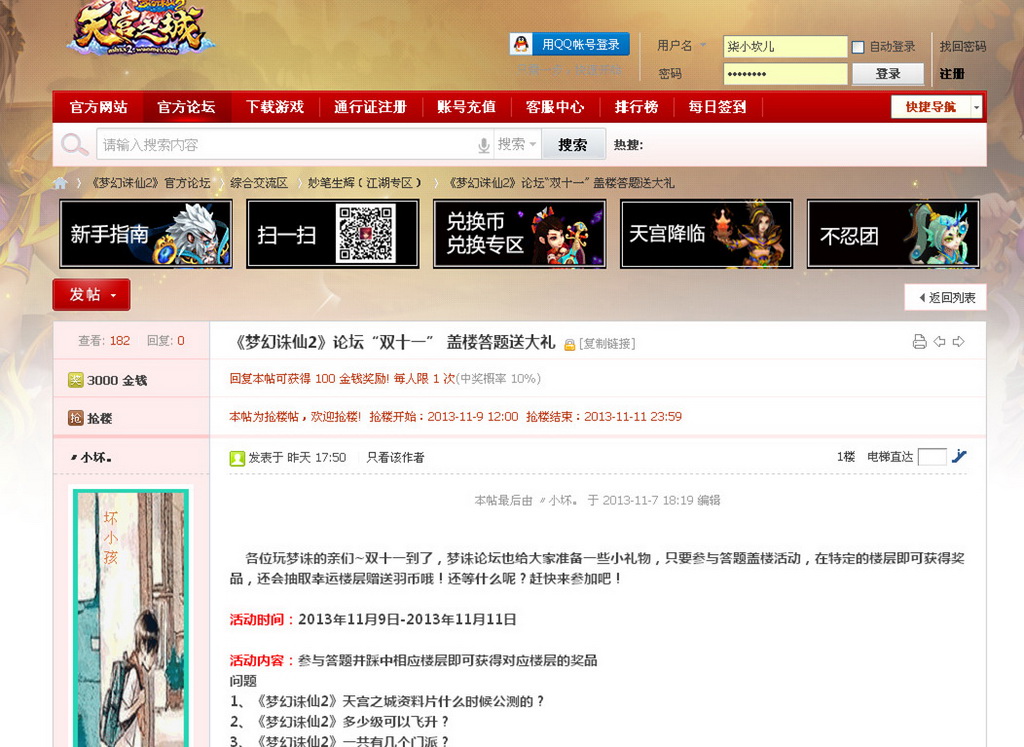Click the QQ penguin login icon
This screenshot has height=747, width=1024.
(x=520, y=44)
